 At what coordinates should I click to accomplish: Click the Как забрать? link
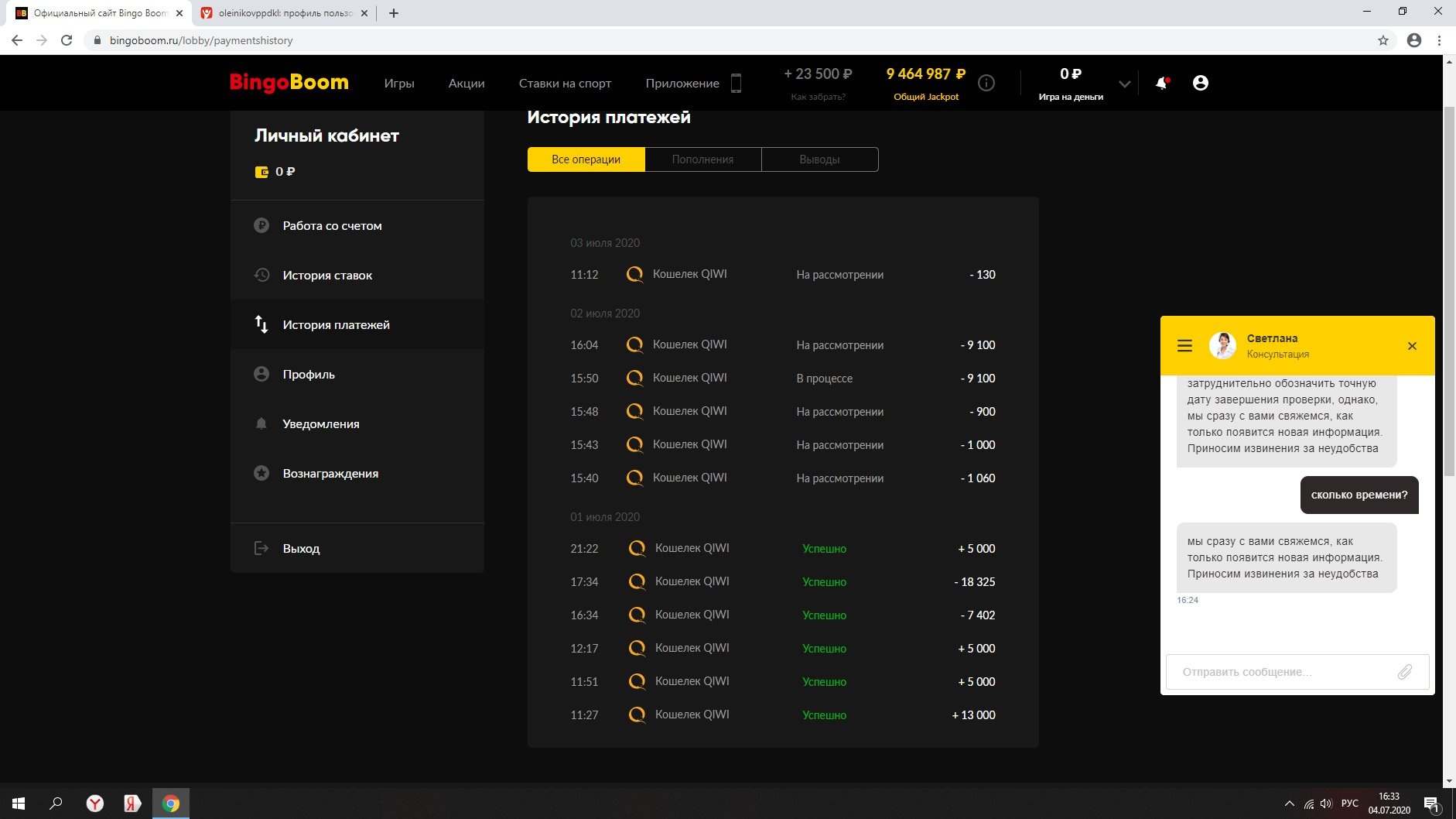pyautogui.click(x=818, y=97)
